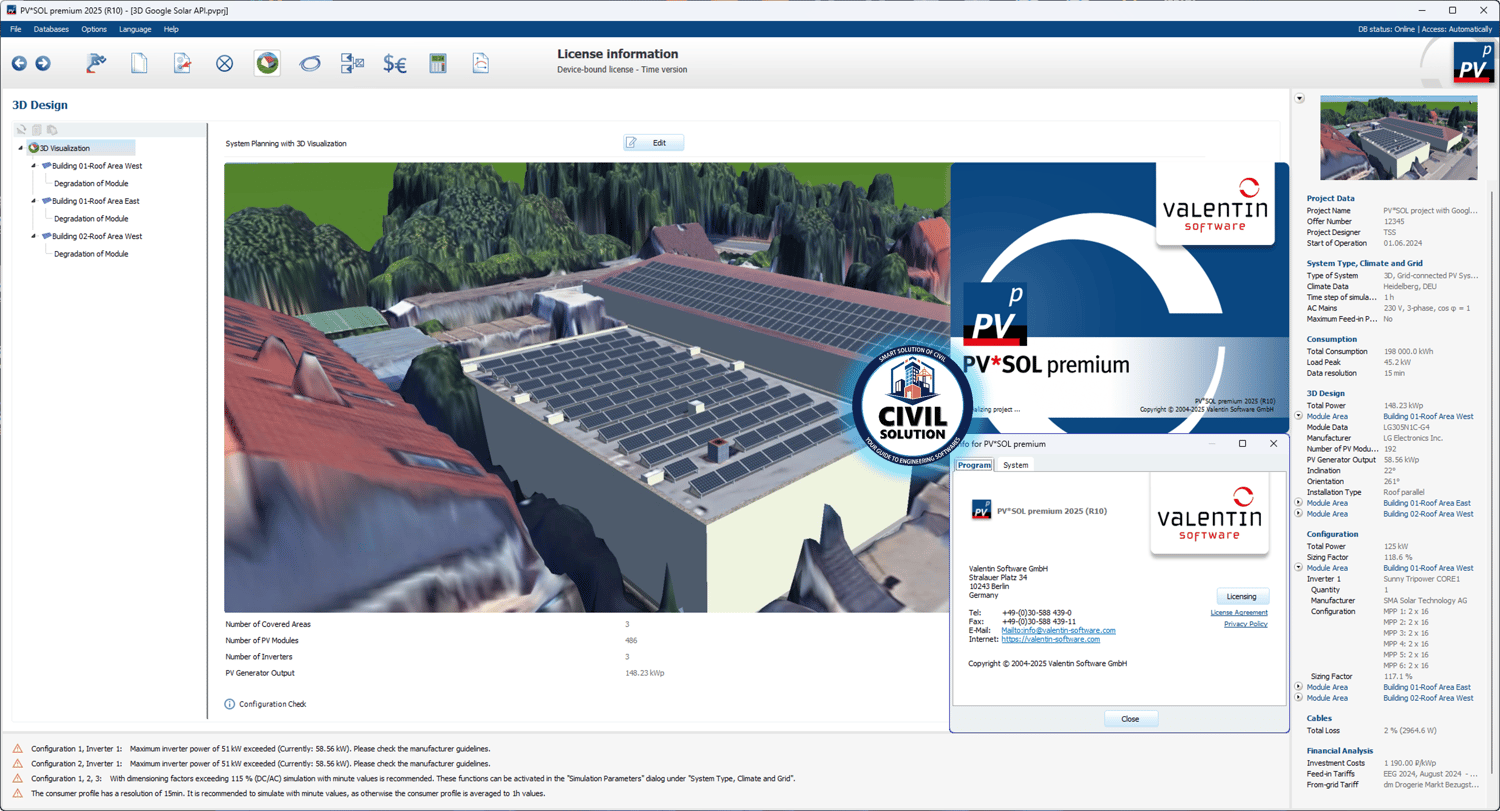Open the running-figure Welcome icon in toolbar
Image resolution: width=1500 pixels, height=811 pixels.
pos(96,64)
